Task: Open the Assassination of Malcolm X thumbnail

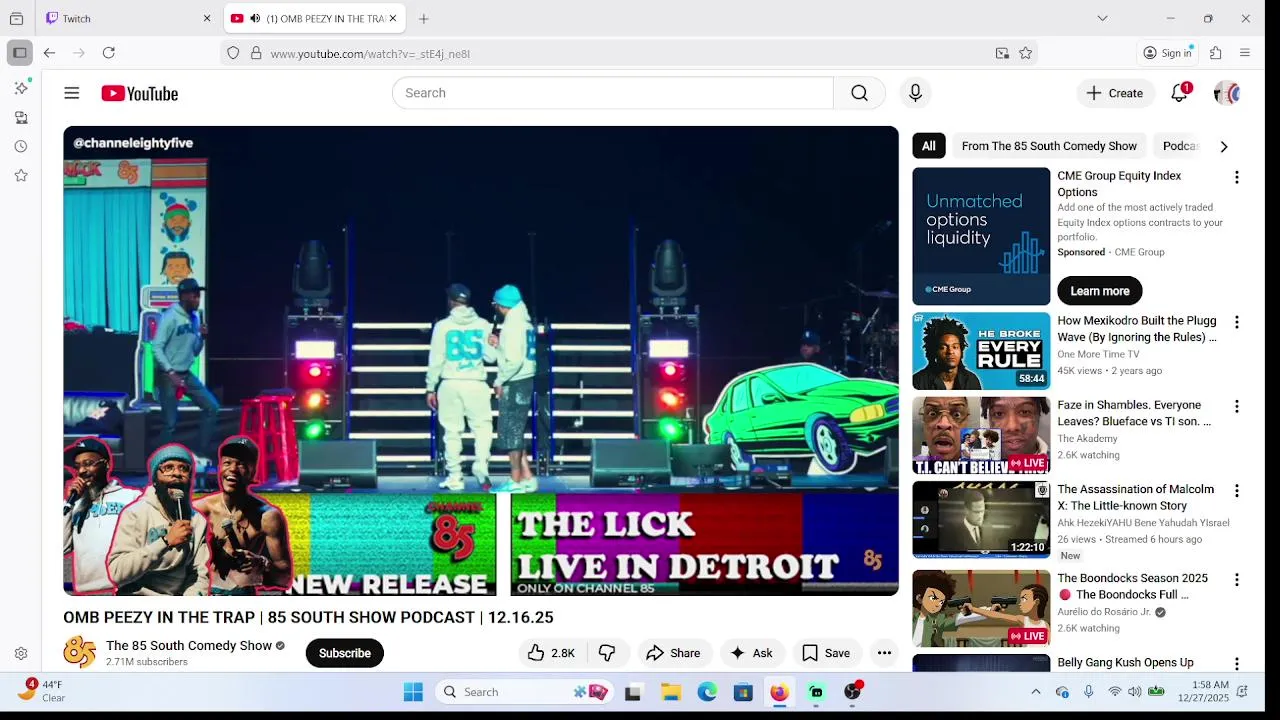Action: click(x=981, y=520)
